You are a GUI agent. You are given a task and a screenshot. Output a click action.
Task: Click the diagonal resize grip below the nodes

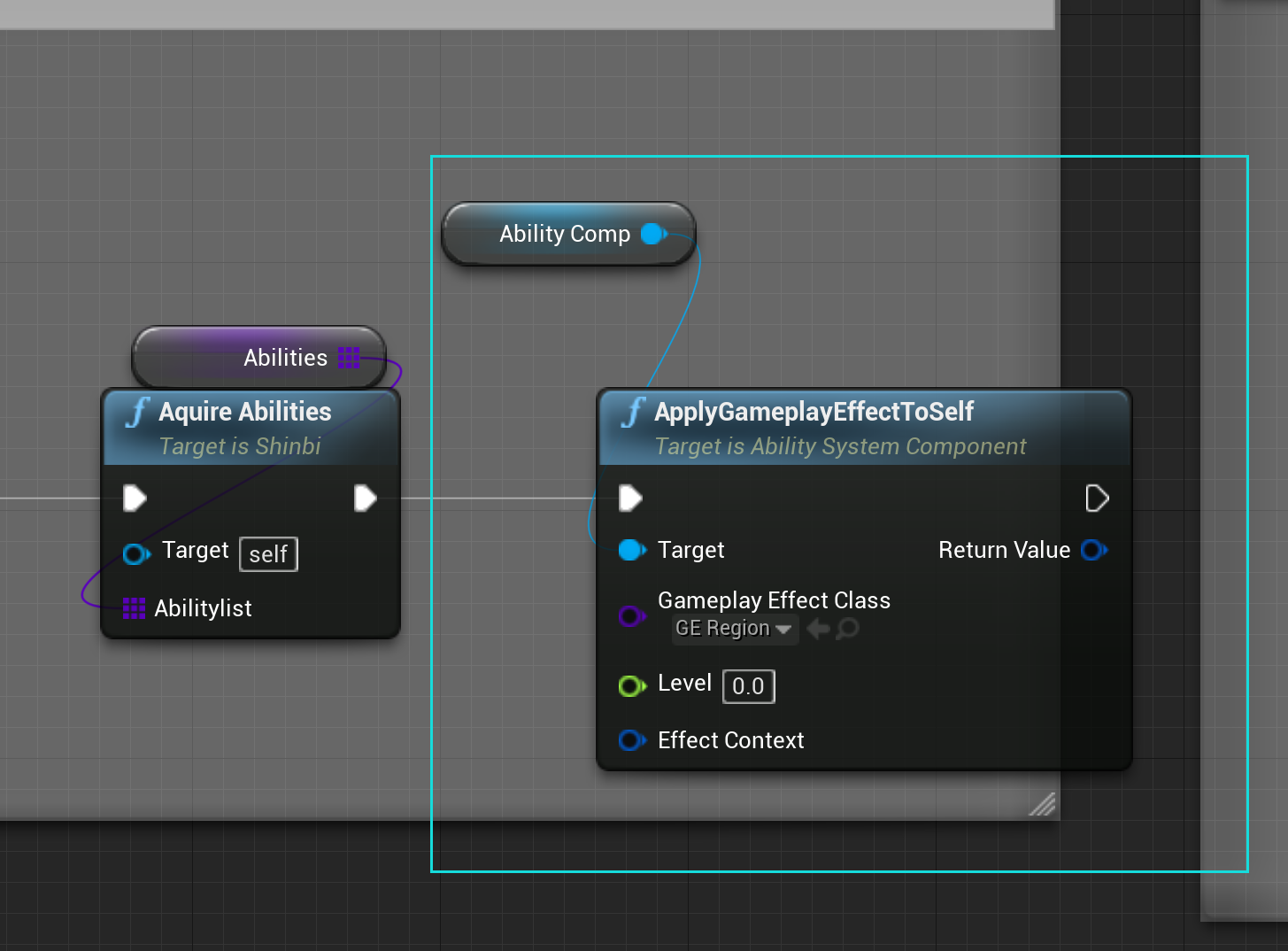point(1043,804)
